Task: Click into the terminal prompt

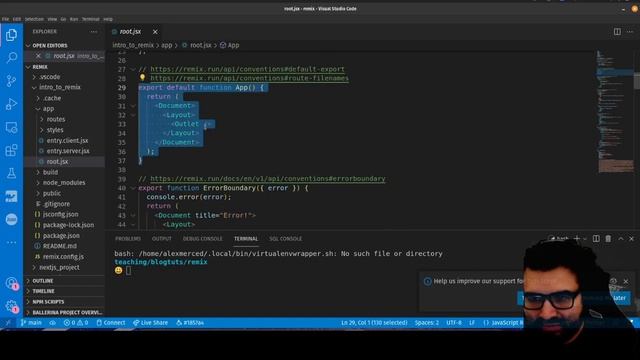Action: coord(128,270)
